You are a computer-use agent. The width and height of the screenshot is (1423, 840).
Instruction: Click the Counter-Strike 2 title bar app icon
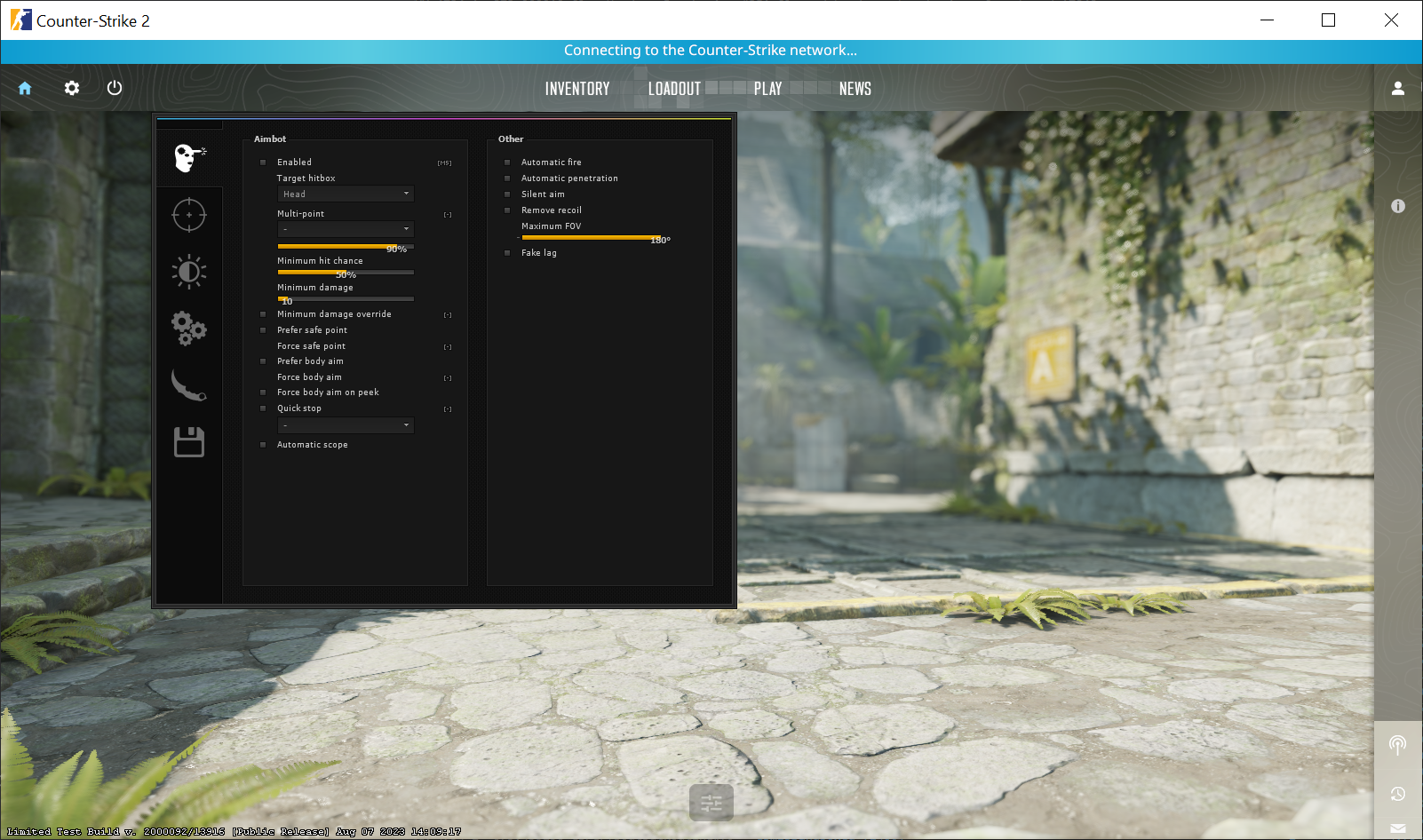(x=20, y=20)
